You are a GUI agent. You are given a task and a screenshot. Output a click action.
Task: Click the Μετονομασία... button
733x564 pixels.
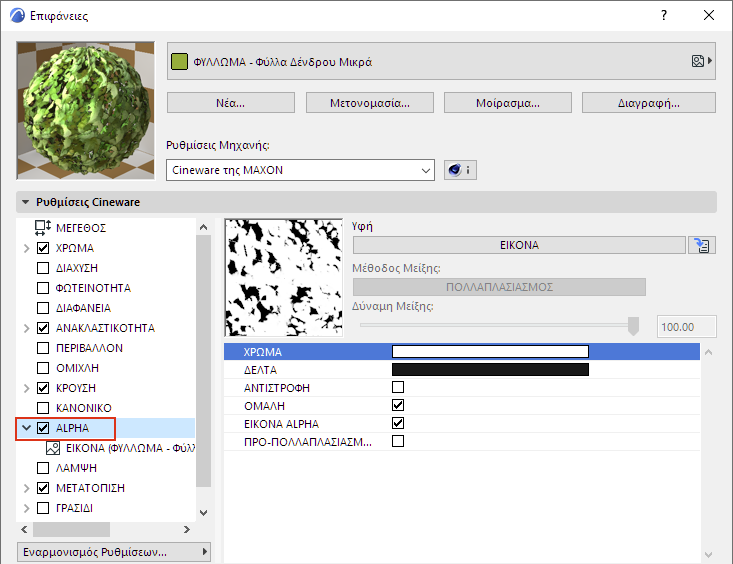pos(370,102)
